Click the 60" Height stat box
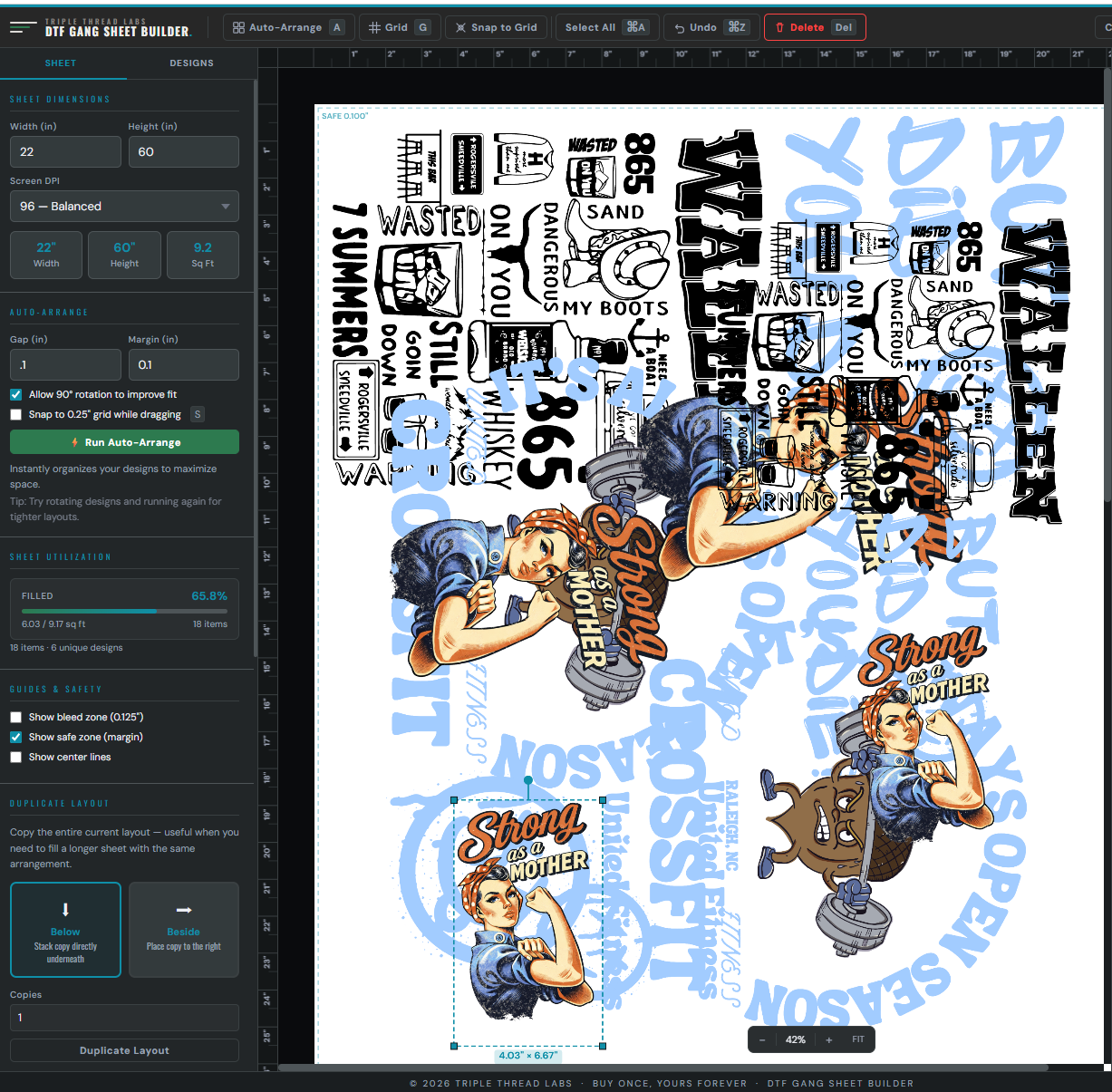The image size is (1112, 1092). [x=124, y=255]
